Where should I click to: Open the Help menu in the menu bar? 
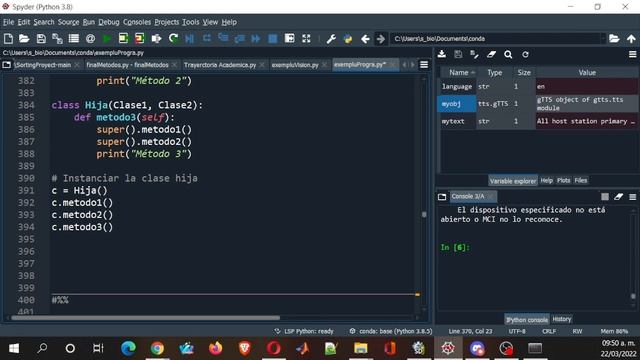229,22
